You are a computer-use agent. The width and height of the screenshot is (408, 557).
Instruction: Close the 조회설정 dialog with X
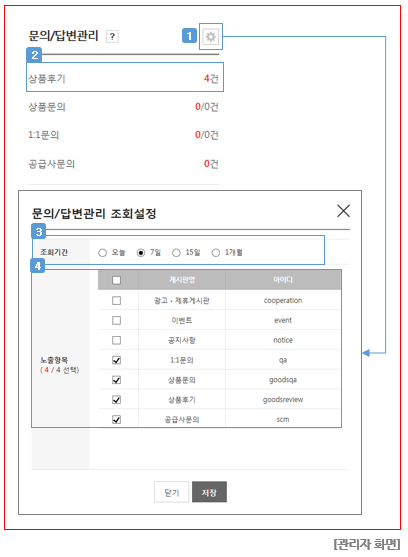click(x=343, y=211)
